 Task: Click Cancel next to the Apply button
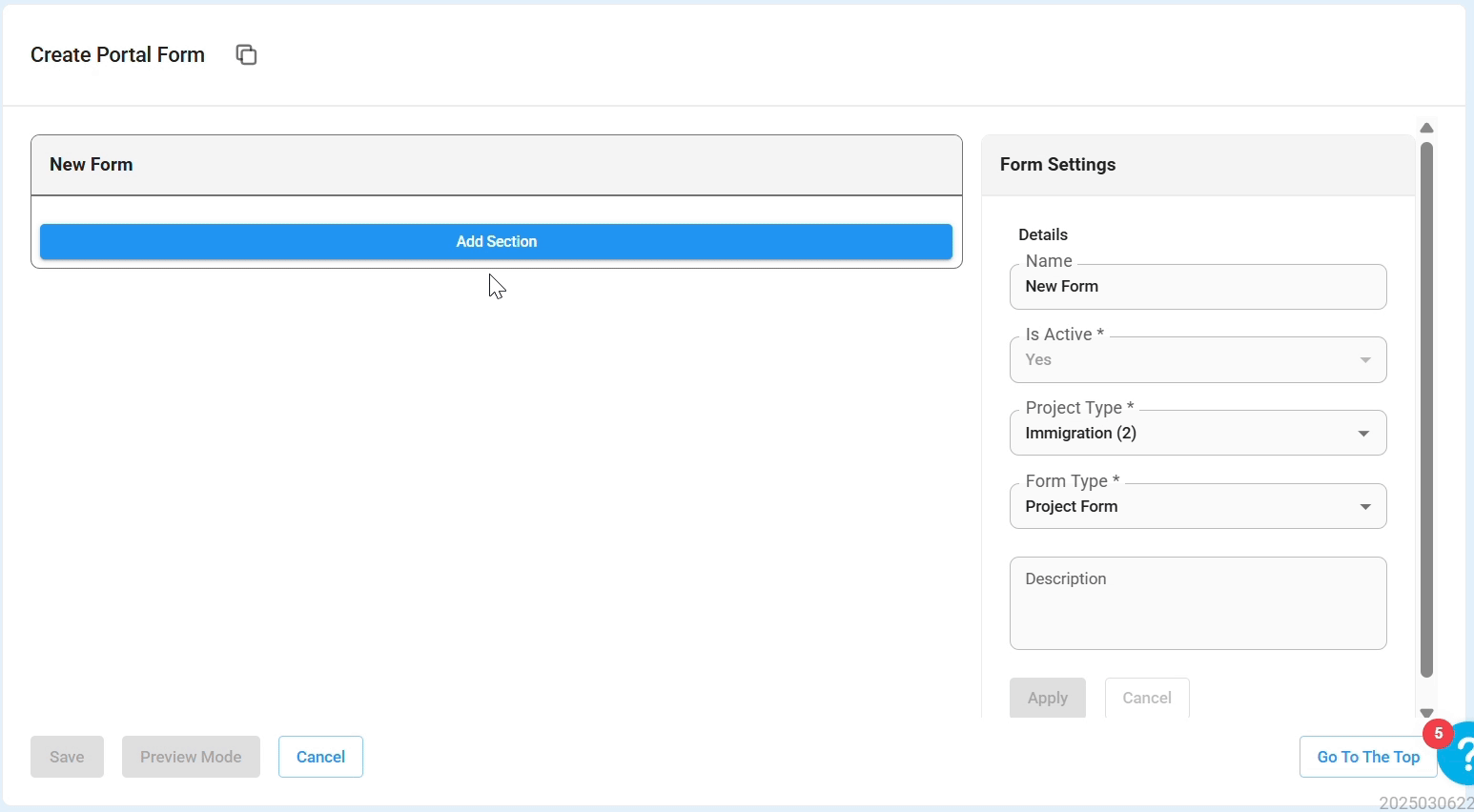1146,698
